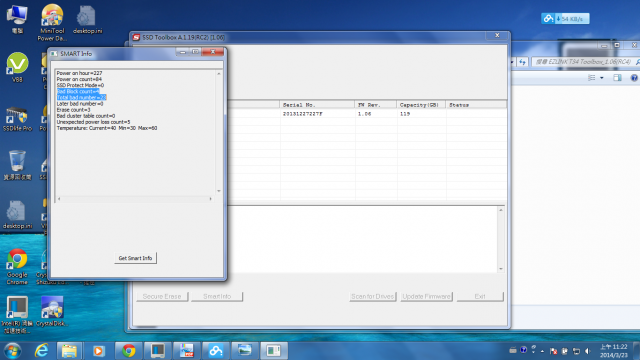
Task: Select the SSD Protect Mode=0 line
Action: point(80,85)
